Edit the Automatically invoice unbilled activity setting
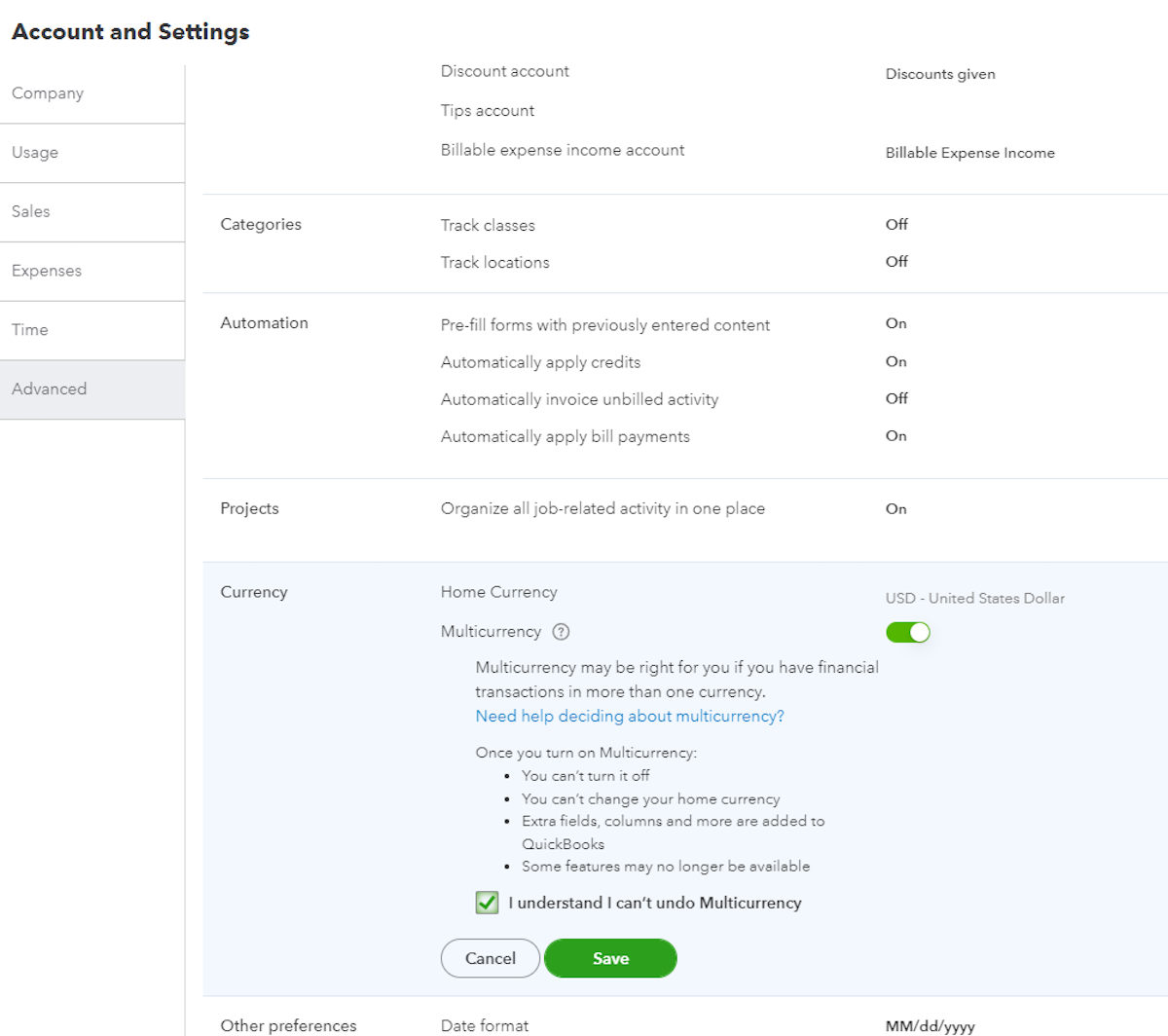The width and height of the screenshot is (1168, 1036). [x=579, y=399]
